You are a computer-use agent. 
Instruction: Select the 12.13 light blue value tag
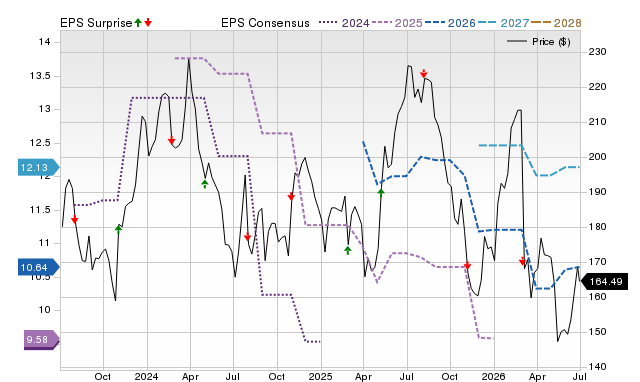[x=39, y=167]
